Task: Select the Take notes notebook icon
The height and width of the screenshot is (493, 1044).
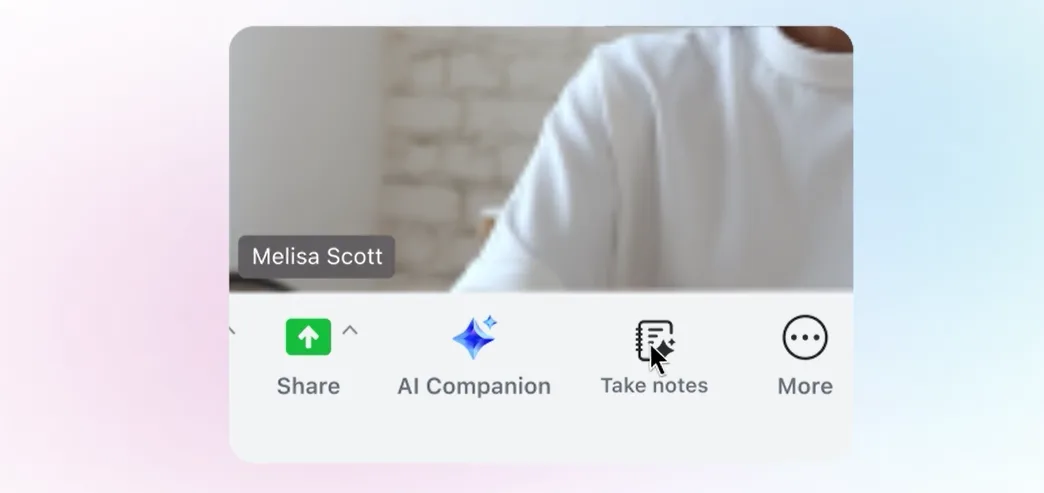Action: (x=656, y=340)
